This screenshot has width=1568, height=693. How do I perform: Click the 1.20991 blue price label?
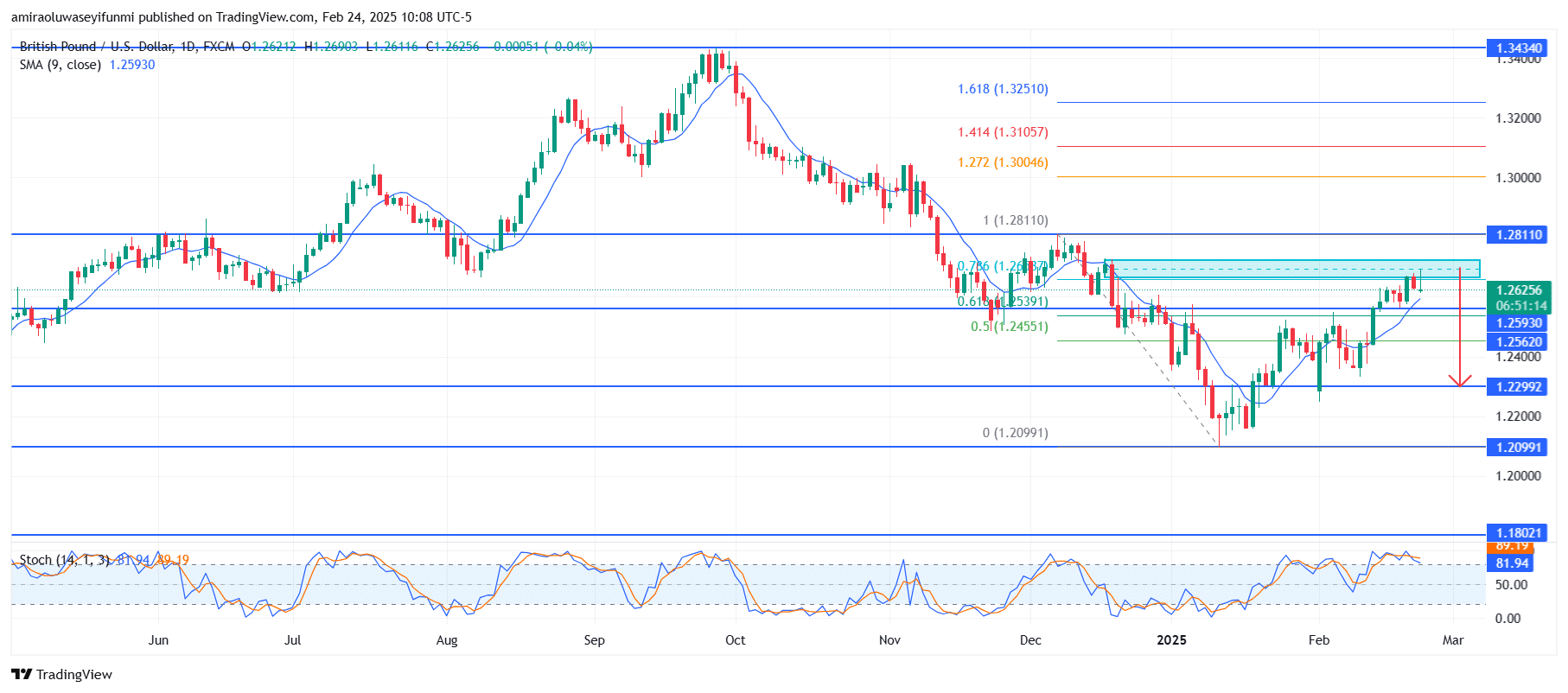pyautogui.click(x=1519, y=448)
